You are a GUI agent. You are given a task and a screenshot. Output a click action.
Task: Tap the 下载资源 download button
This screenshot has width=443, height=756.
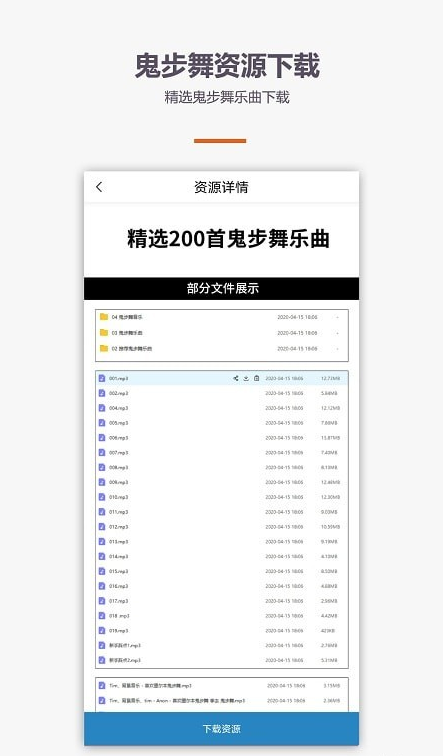pyautogui.click(x=221, y=729)
